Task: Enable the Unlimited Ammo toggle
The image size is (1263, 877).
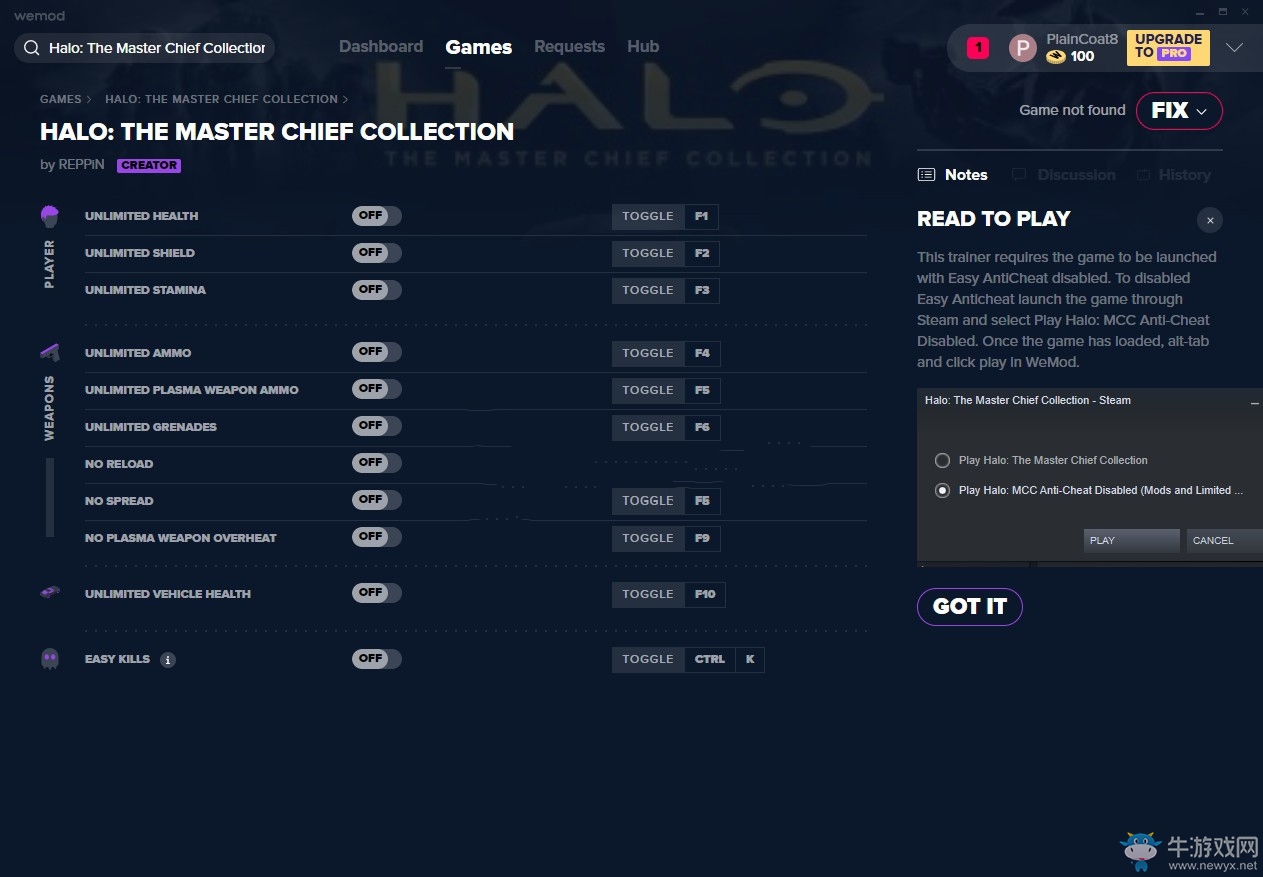Action: [376, 352]
